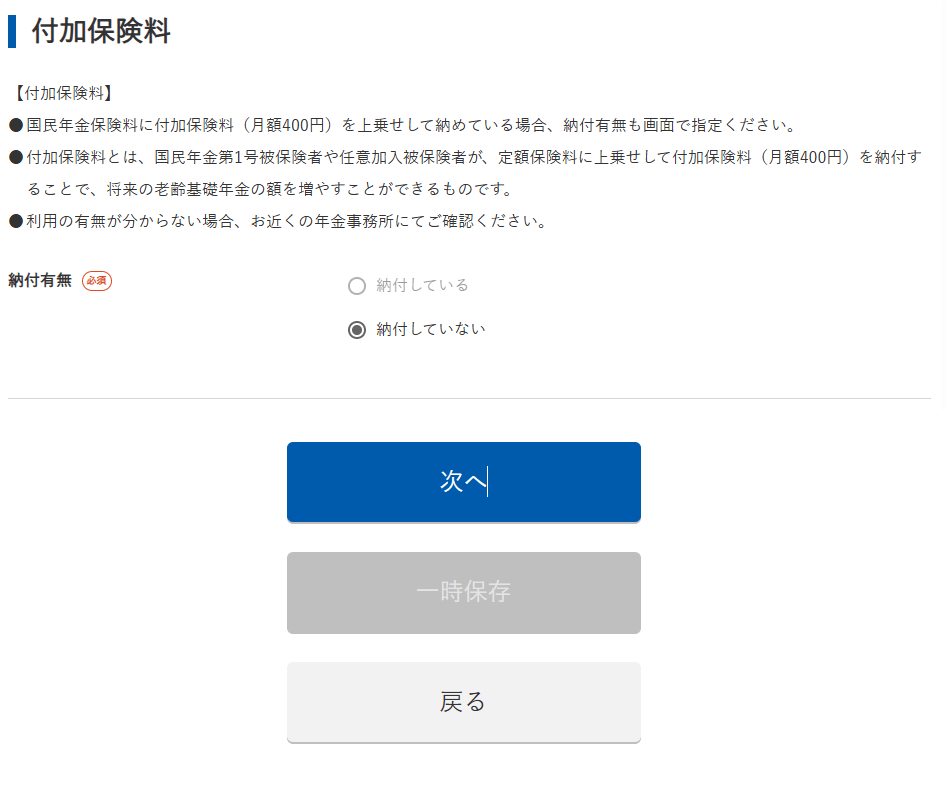Click the line mentioning 将来の老齢基礎年金
This screenshot has width=948, height=785.
[x=270, y=190]
